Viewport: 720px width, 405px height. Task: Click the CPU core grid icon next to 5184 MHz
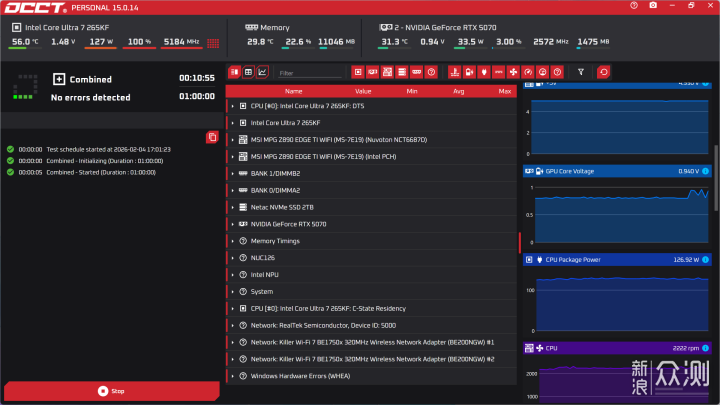coord(213,43)
